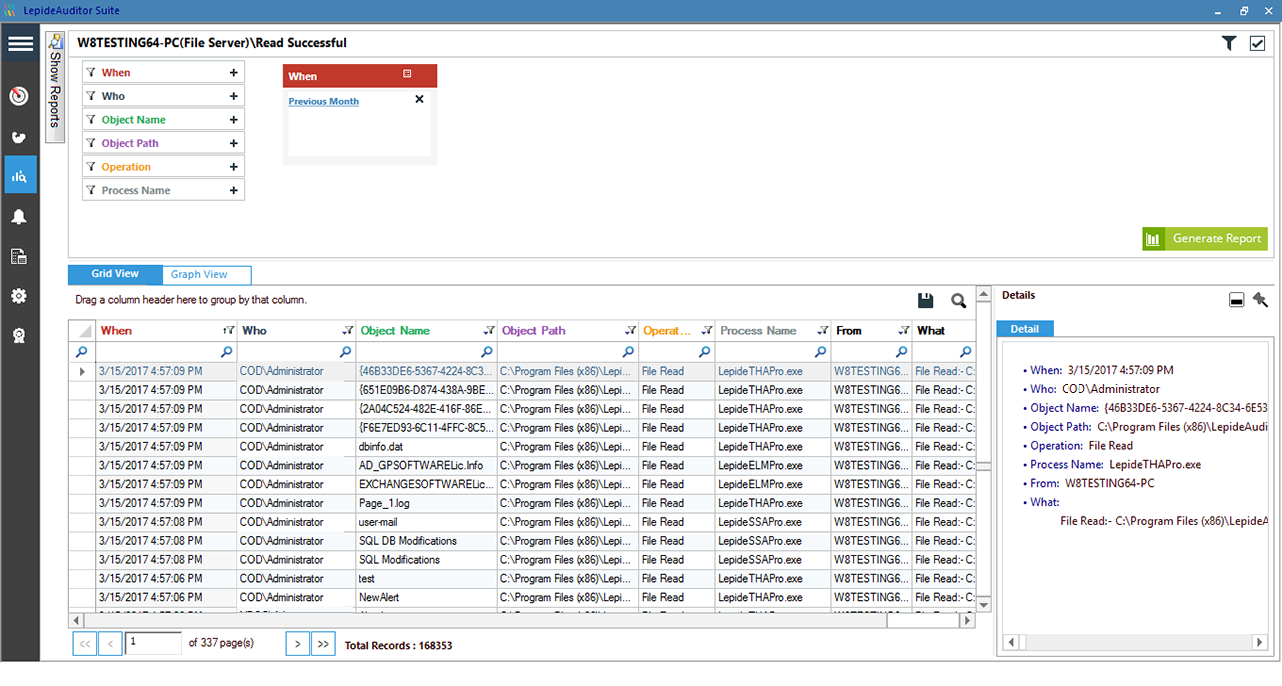
Task: Add an Object Name filter with plus
Action: 233,120
